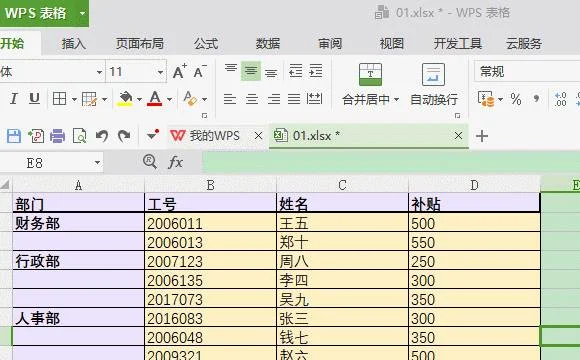Increase font size with A+ icon

coord(179,71)
